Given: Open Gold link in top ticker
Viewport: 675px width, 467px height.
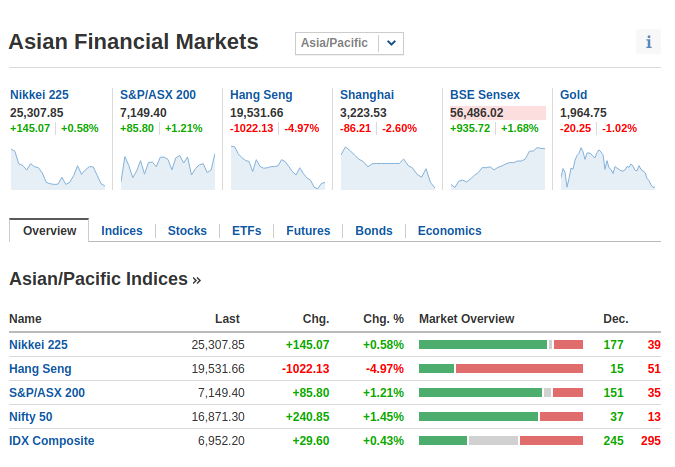Looking at the screenshot, I should [x=573, y=95].
